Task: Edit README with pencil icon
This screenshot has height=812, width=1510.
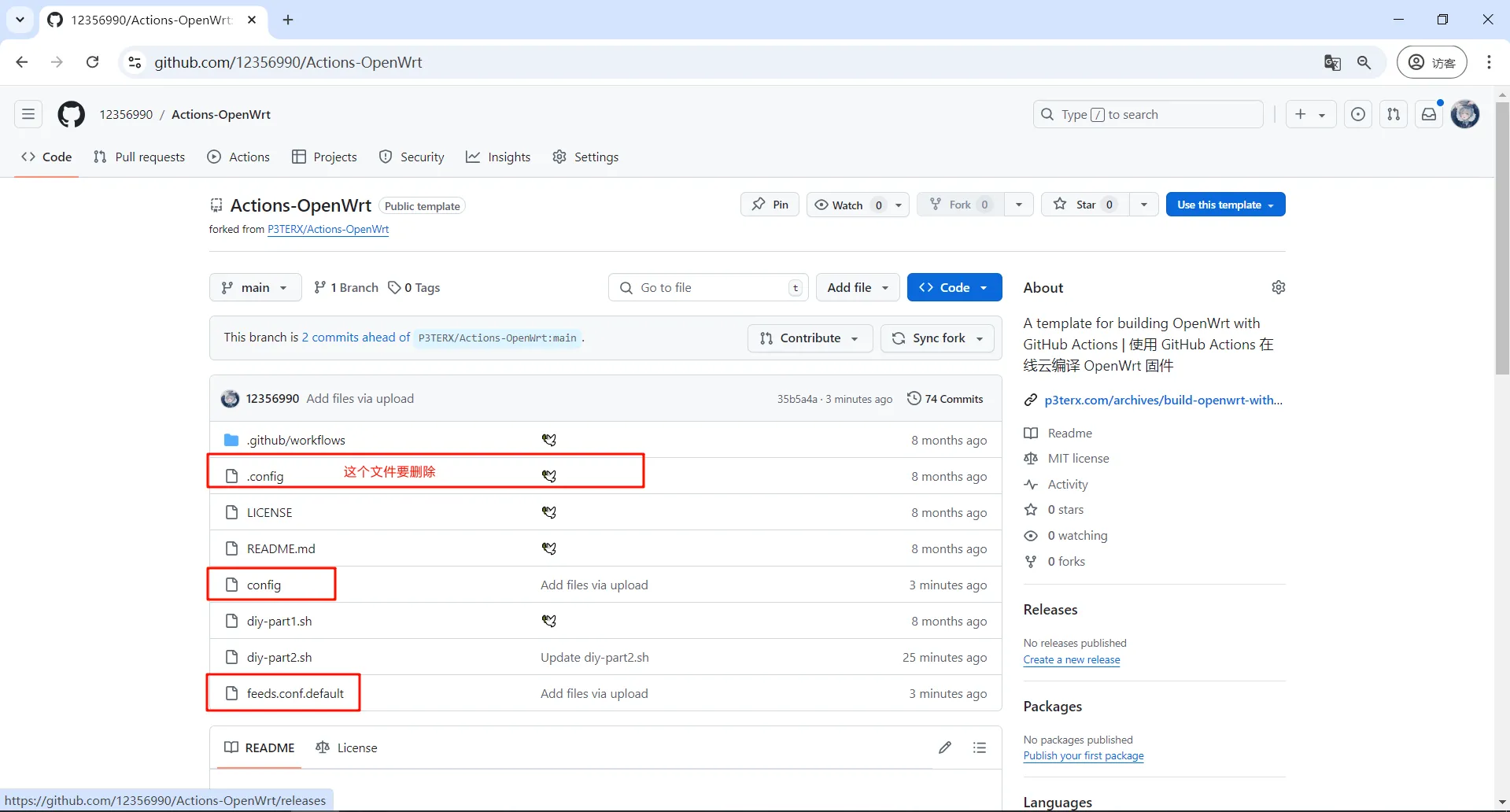Action: 945,747
